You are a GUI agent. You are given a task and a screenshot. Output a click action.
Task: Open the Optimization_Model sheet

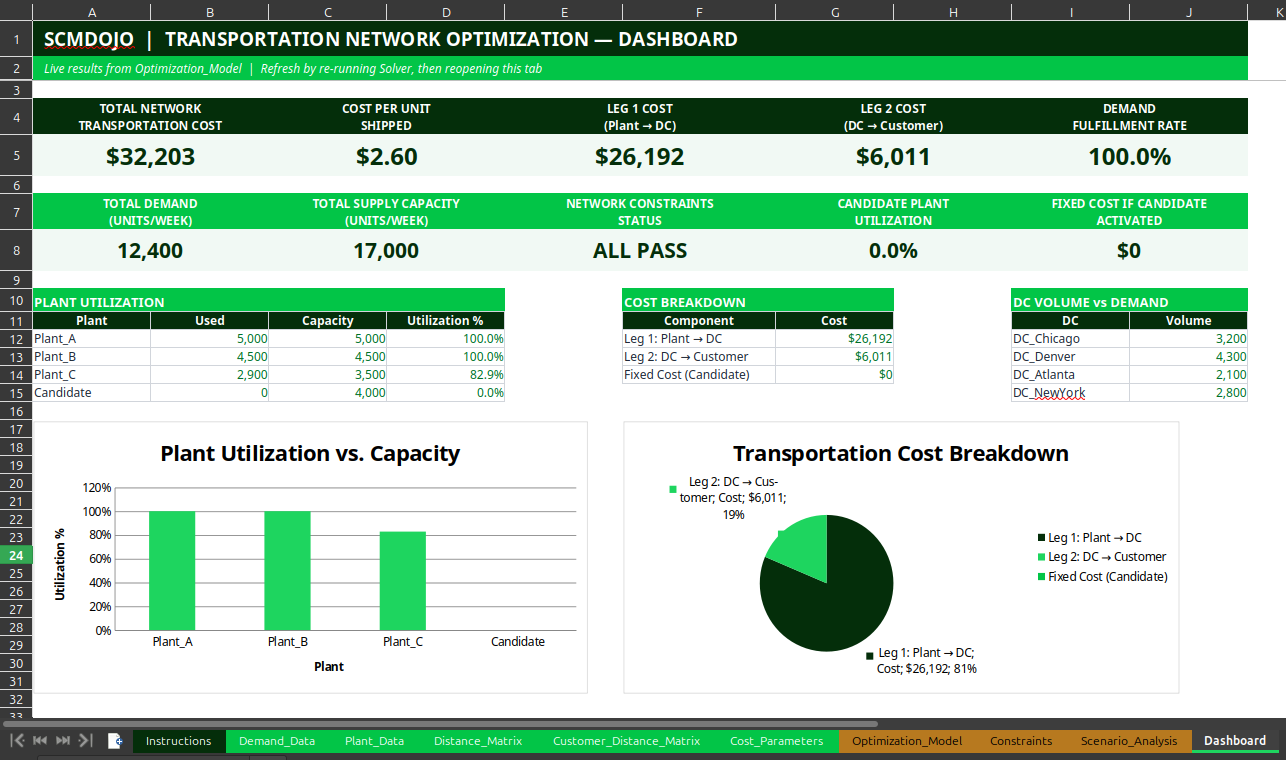click(x=907, y=741)
